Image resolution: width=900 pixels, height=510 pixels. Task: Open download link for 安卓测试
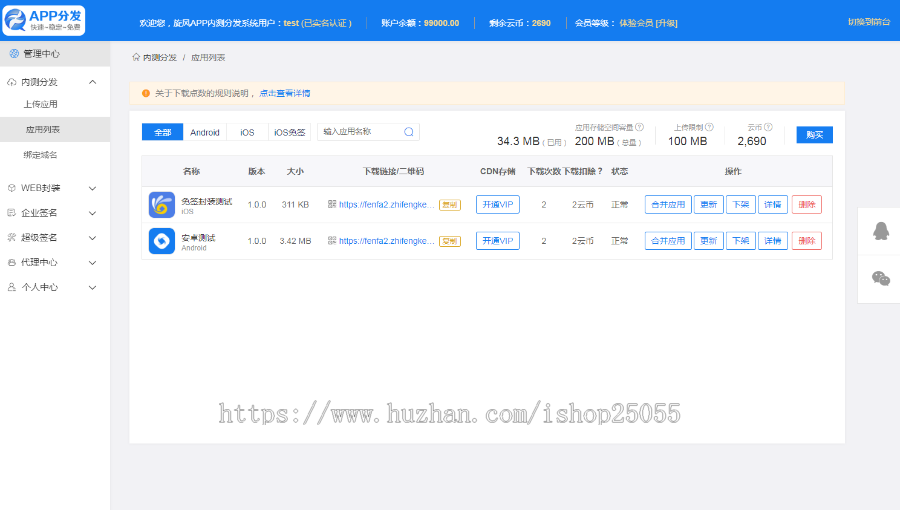pyautogui.click(x=386, y=241)
